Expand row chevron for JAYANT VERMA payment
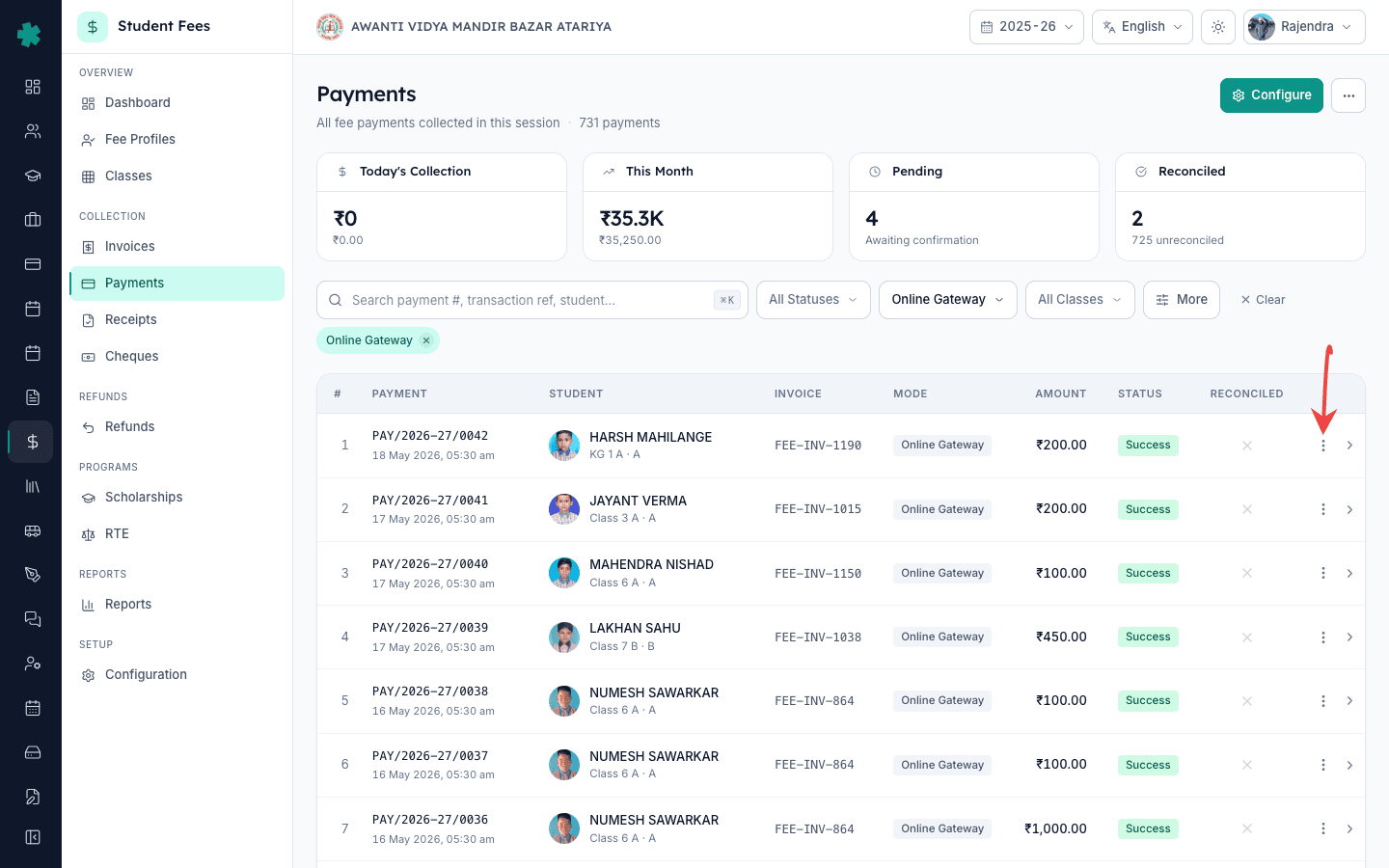This screenshot has width=1389, height=868. pyautogui.click(x=1349, y=509)
